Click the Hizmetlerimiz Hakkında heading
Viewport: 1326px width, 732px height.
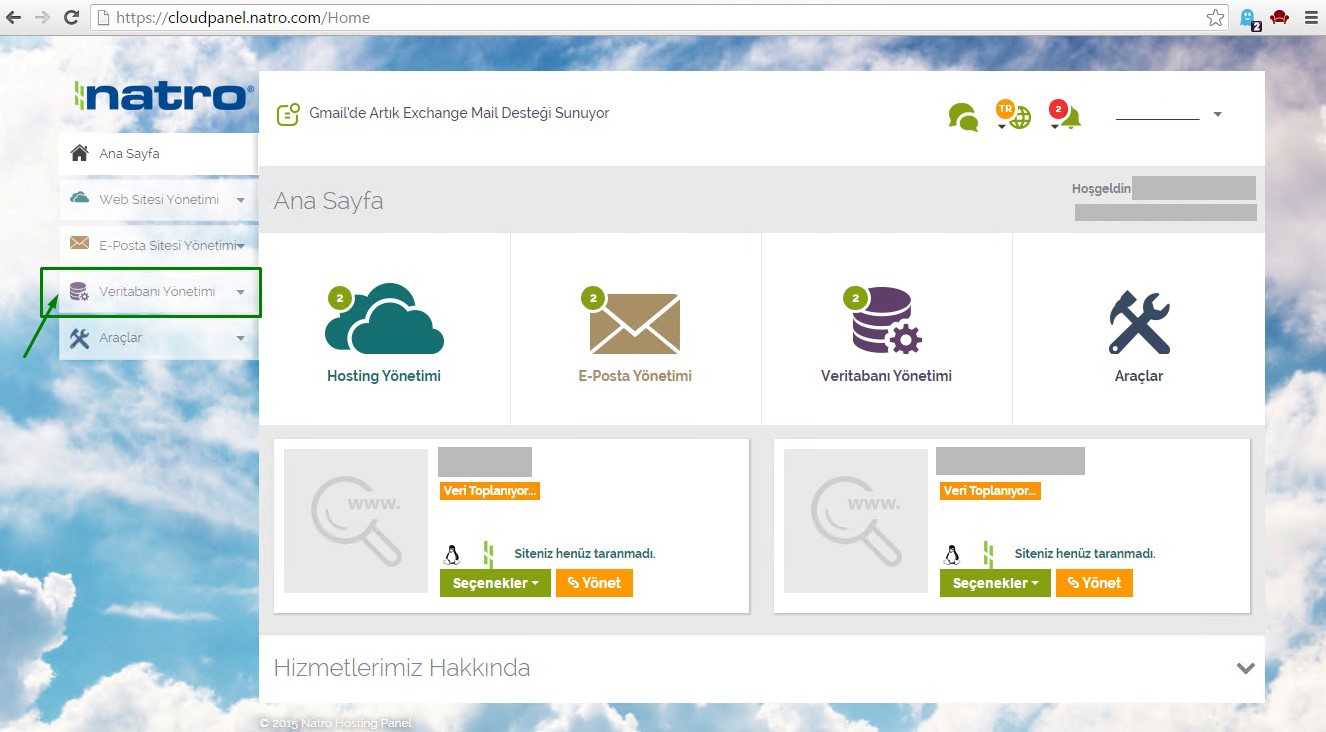coord(402,668)
